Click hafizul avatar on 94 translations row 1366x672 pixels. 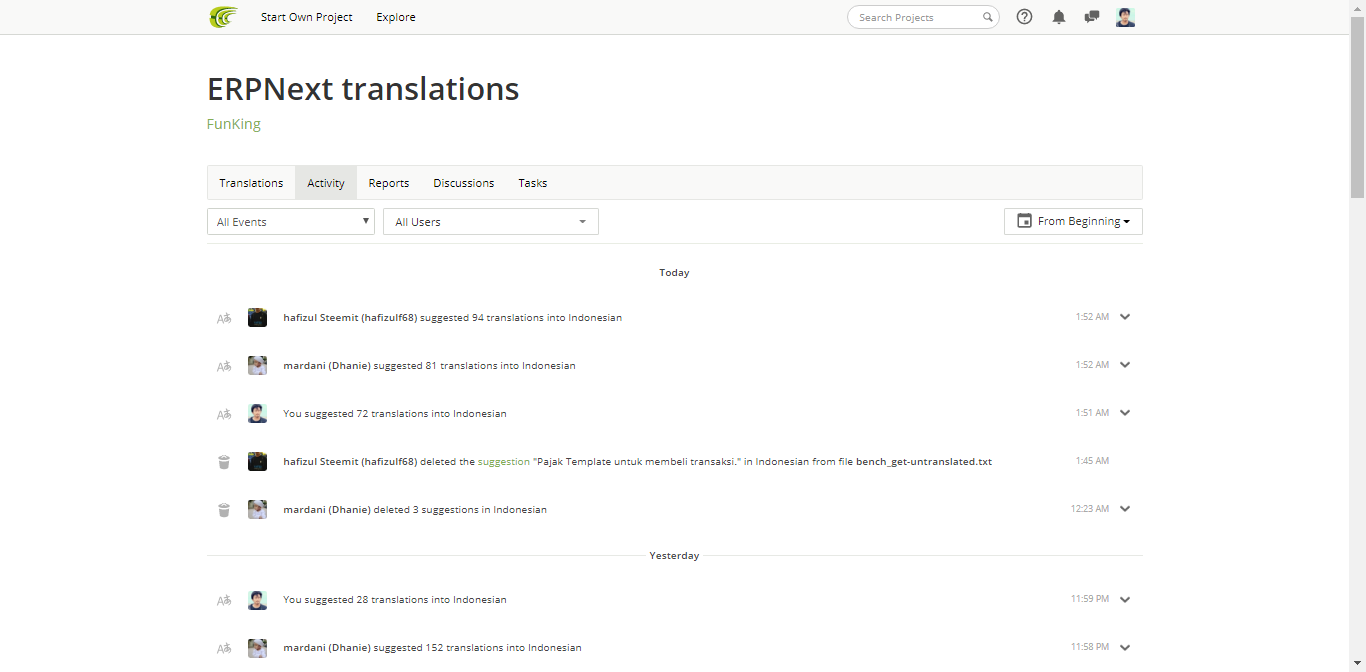click(257, 318)
